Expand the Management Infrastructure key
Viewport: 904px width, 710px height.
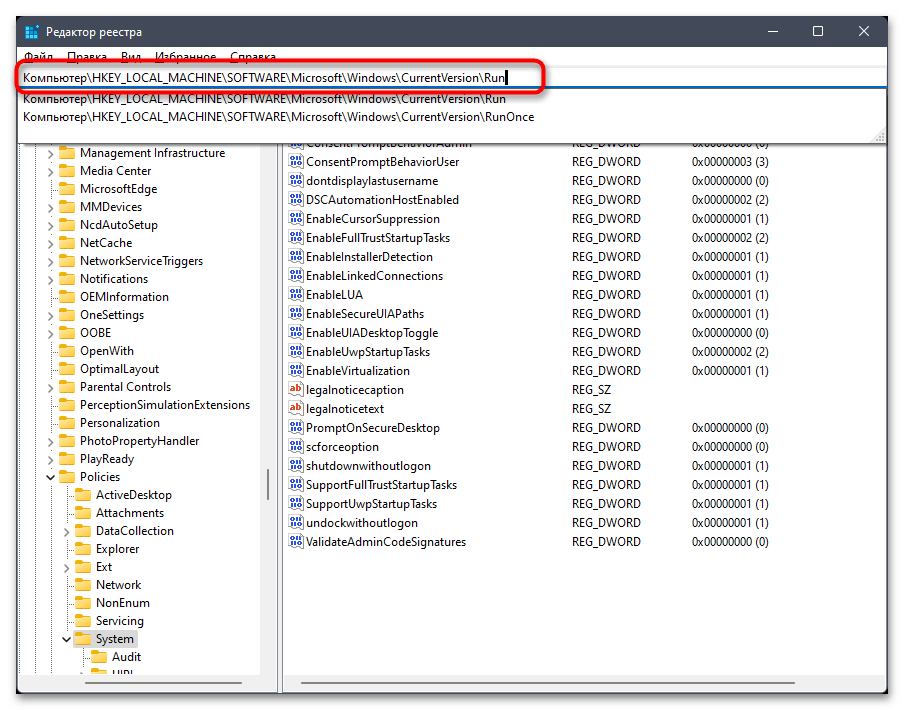point(50,154)
